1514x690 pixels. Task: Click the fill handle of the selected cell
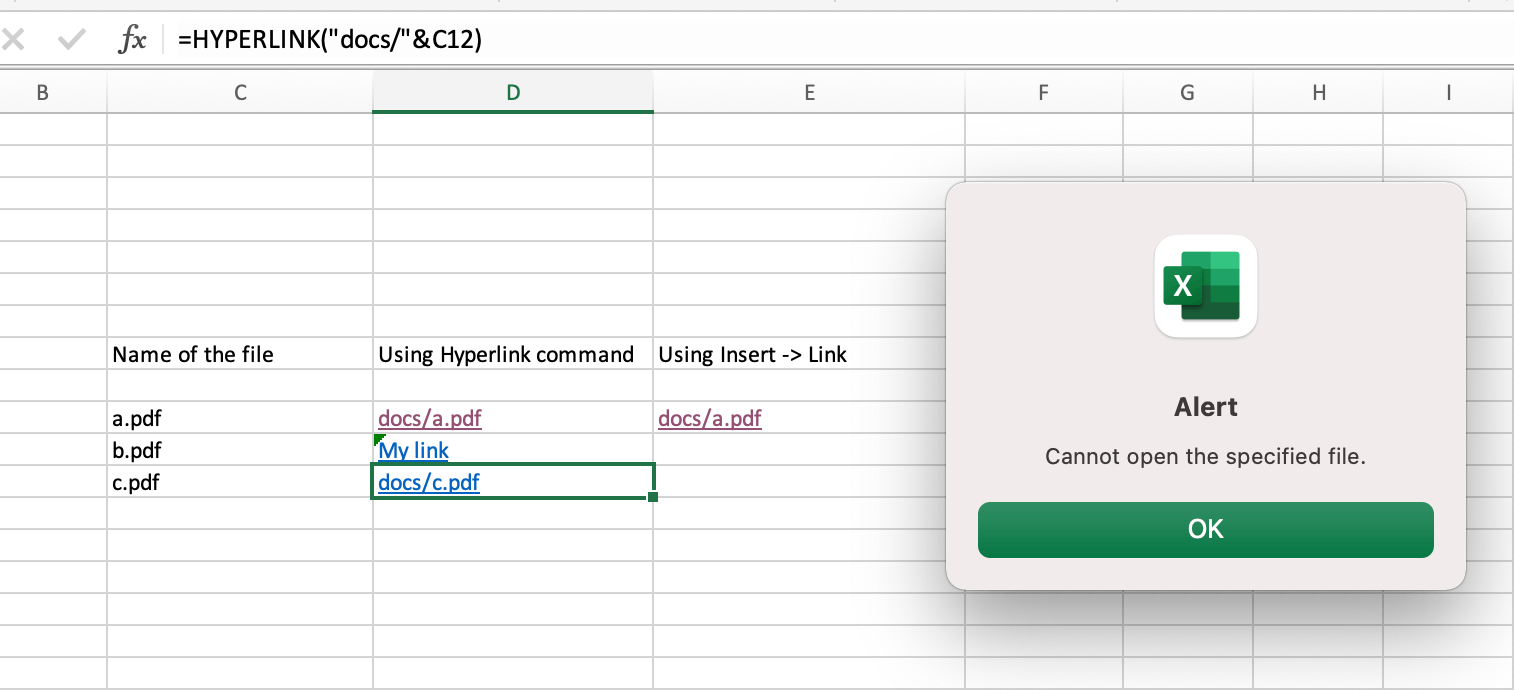pyautogui.click(x=653, y=497)
